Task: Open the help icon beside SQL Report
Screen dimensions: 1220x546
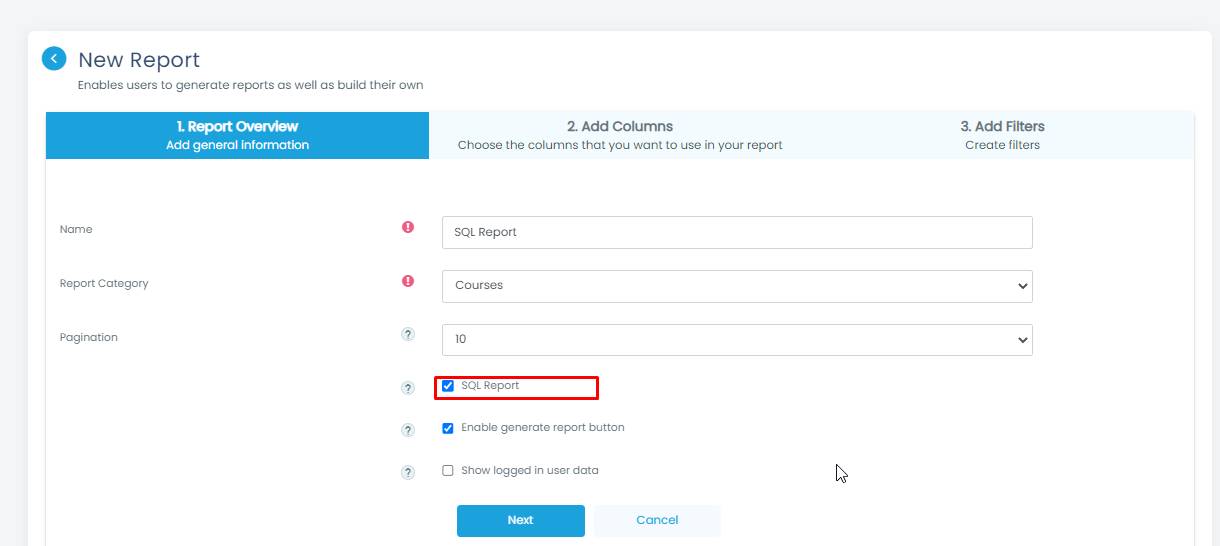Action: pyautogui.click(x=408, y=388)
